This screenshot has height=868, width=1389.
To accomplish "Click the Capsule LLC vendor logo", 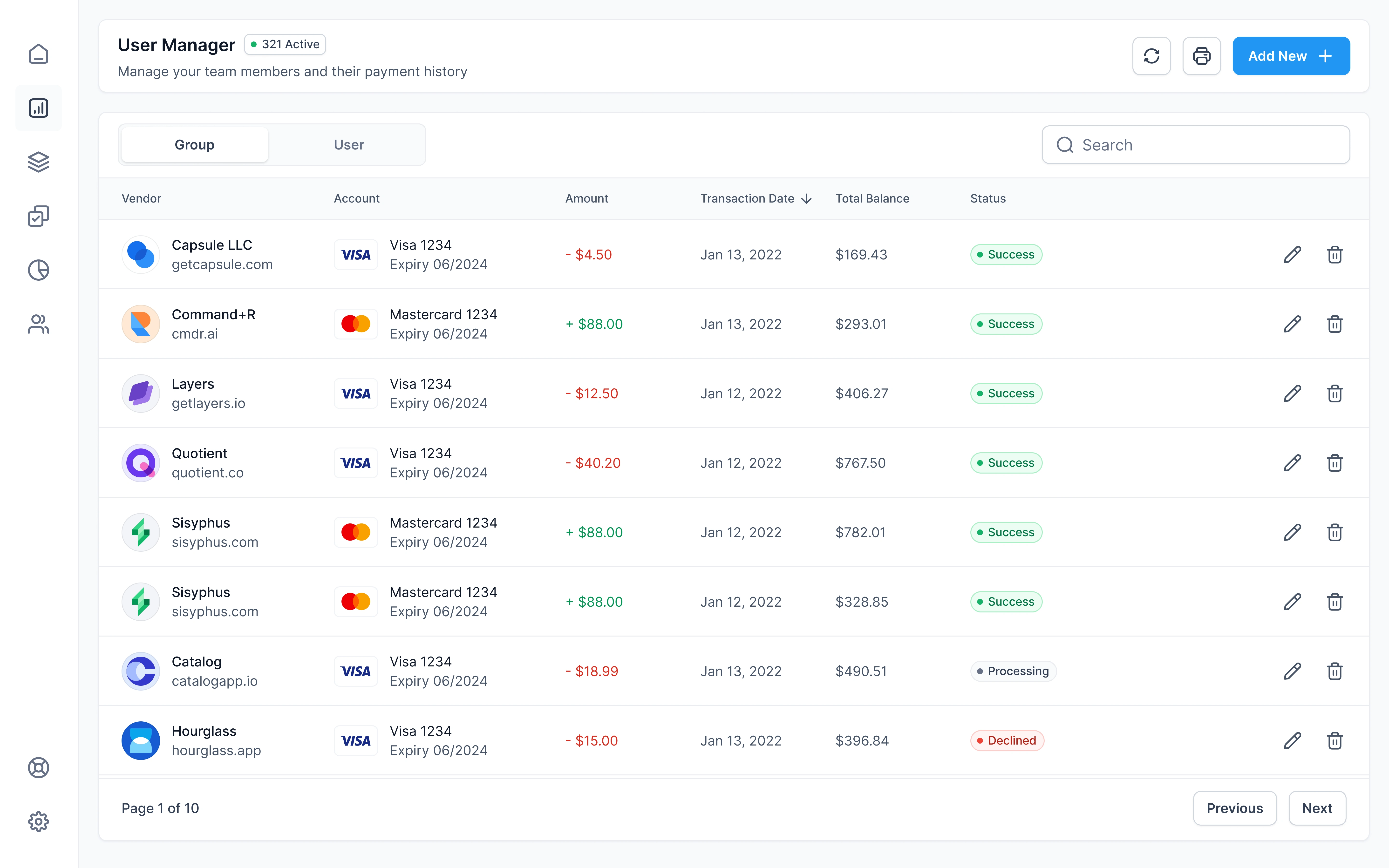I will (141, 254).
